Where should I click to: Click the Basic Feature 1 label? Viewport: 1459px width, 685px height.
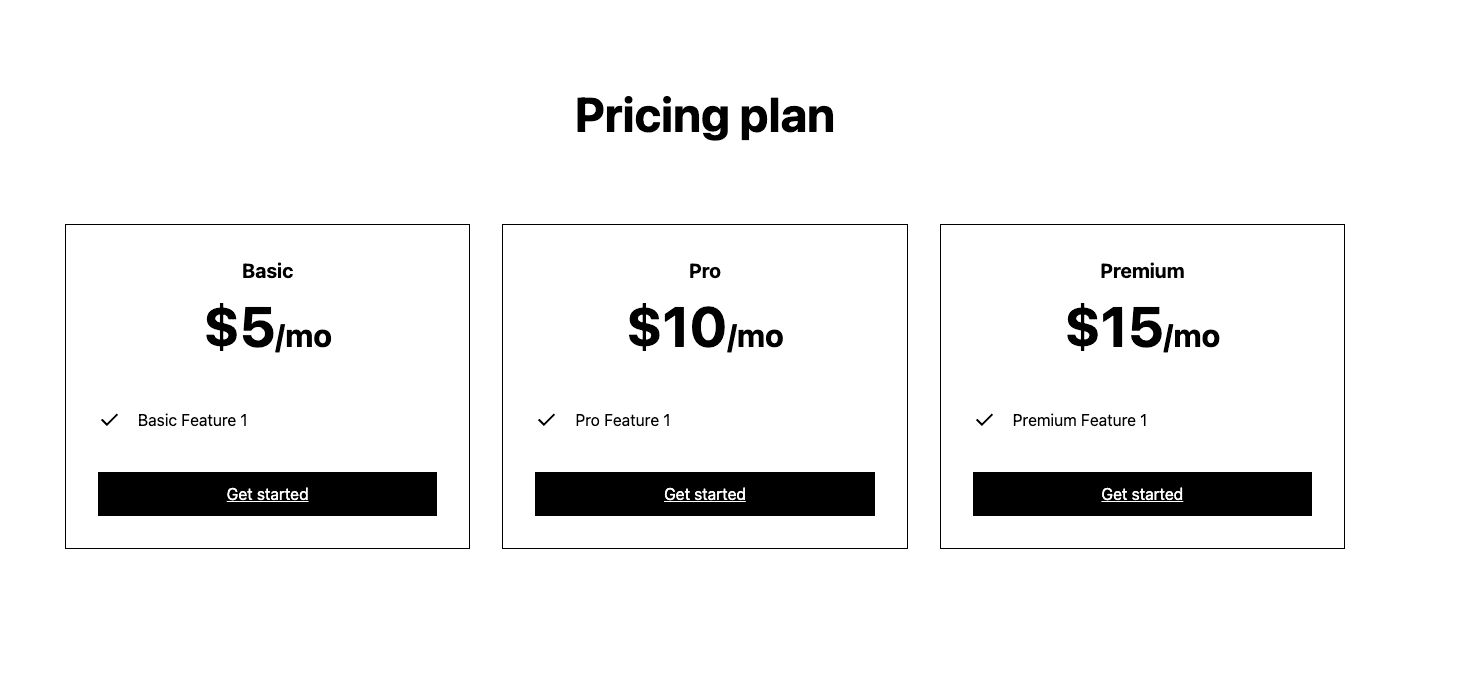[x=192, y=420]
